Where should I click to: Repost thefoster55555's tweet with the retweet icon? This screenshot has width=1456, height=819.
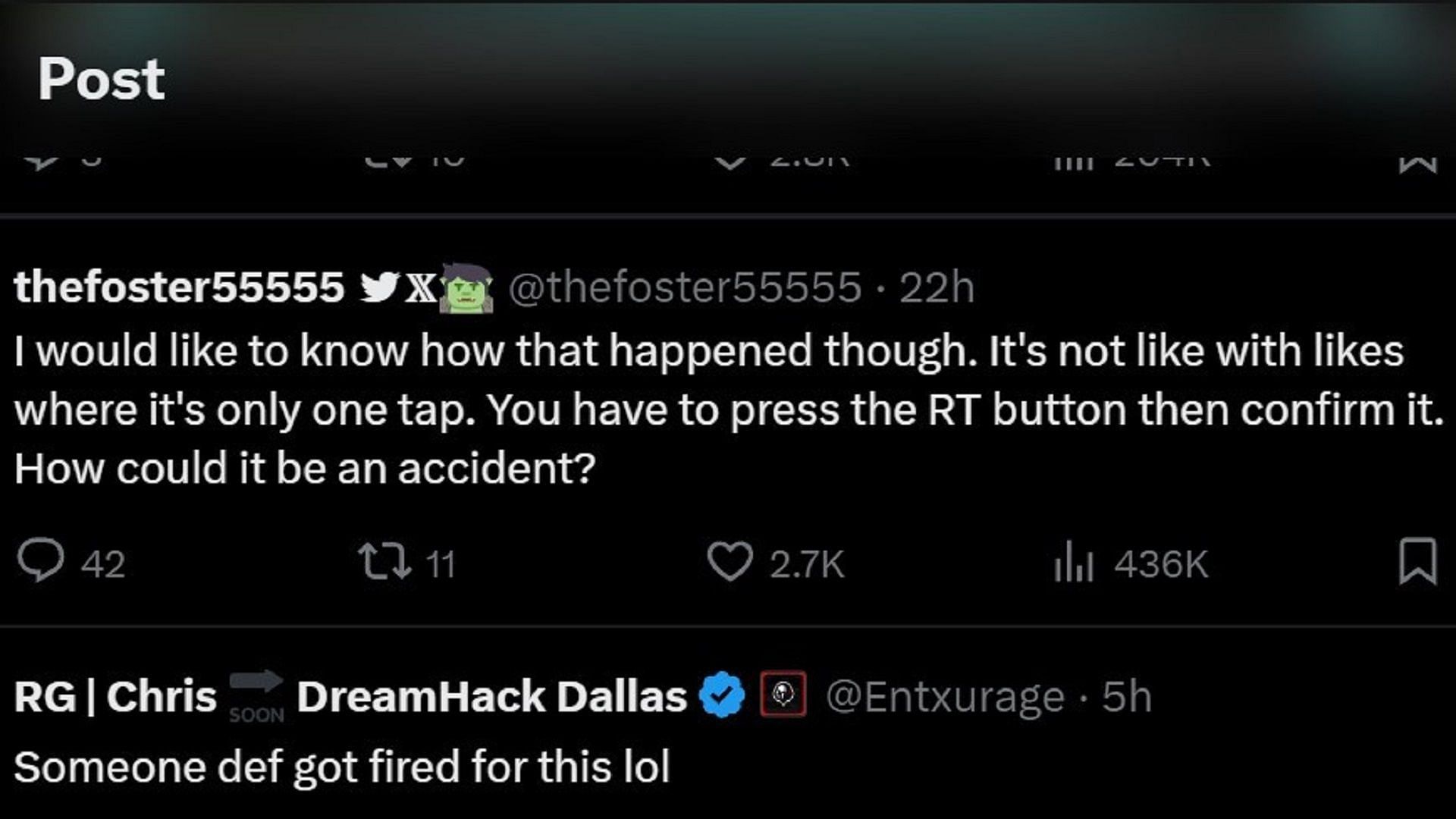(385, 563)
